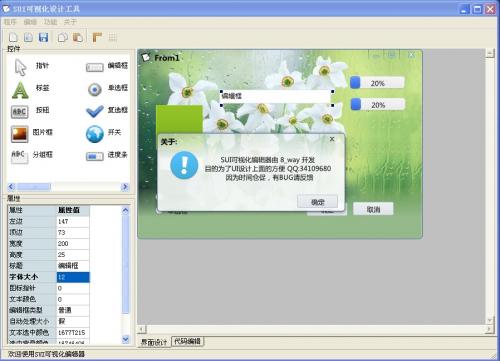Screen dimensions: 500x361
Task: Pick the button (按钮) control icon
Action: pyautogui.click(x=19, y=112)
